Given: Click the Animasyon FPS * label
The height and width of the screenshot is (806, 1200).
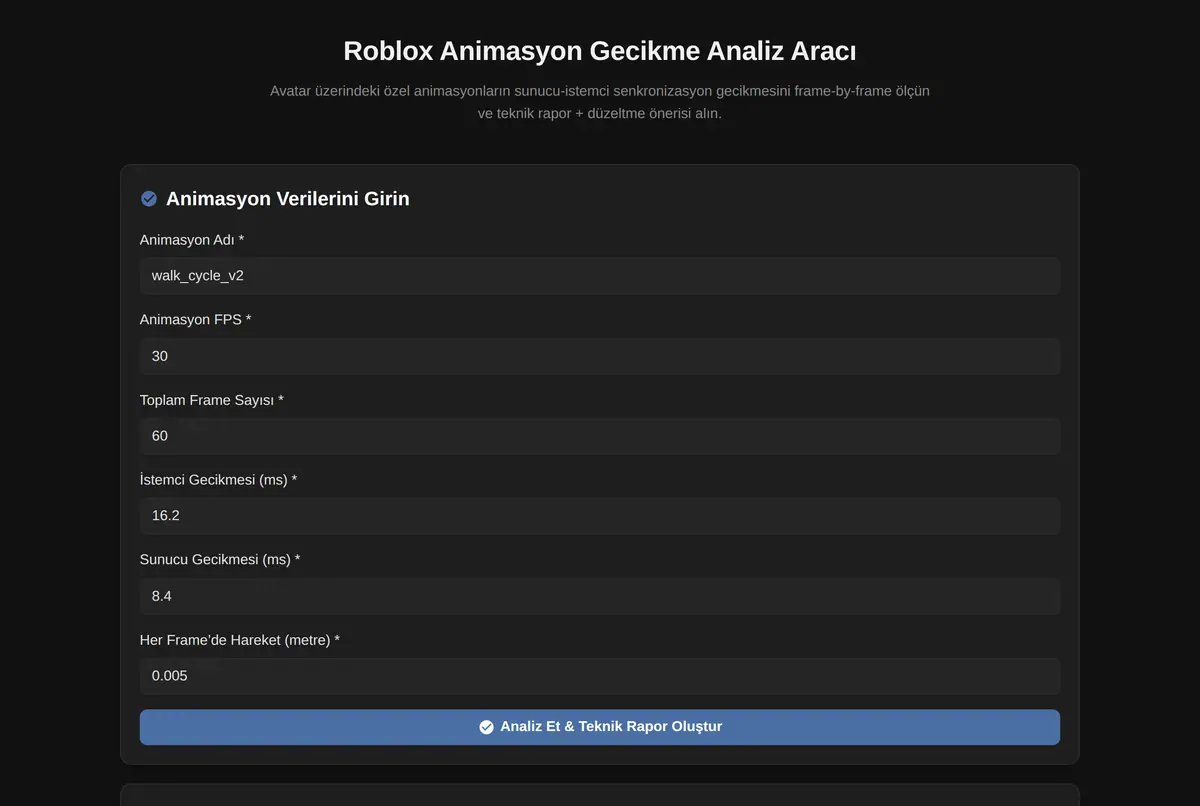Looking at the screenshot, I should pos(196,320).
